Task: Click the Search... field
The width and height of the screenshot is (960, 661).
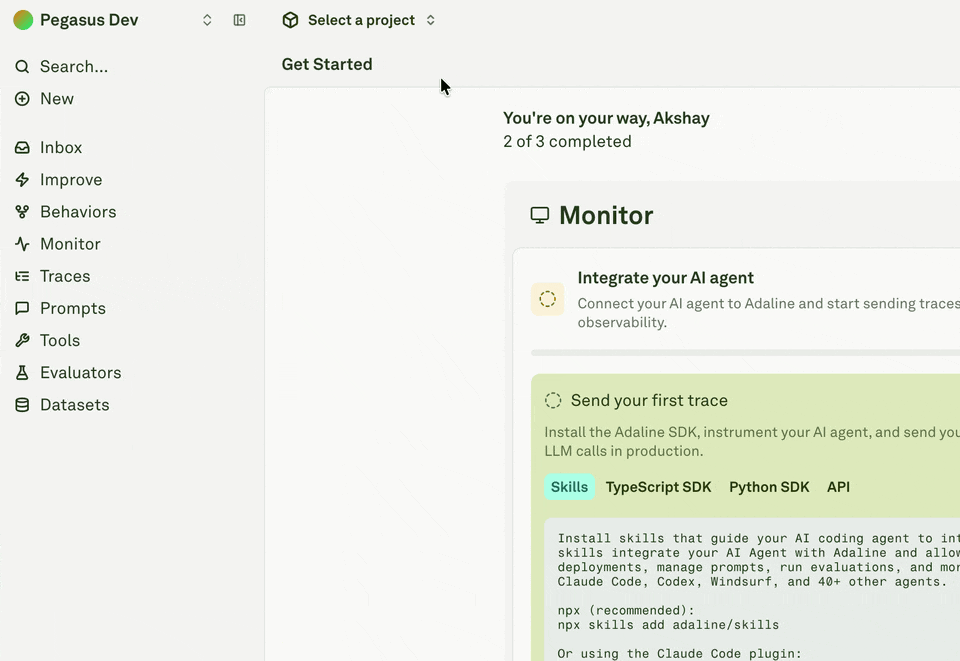Action: click(73, 67)
